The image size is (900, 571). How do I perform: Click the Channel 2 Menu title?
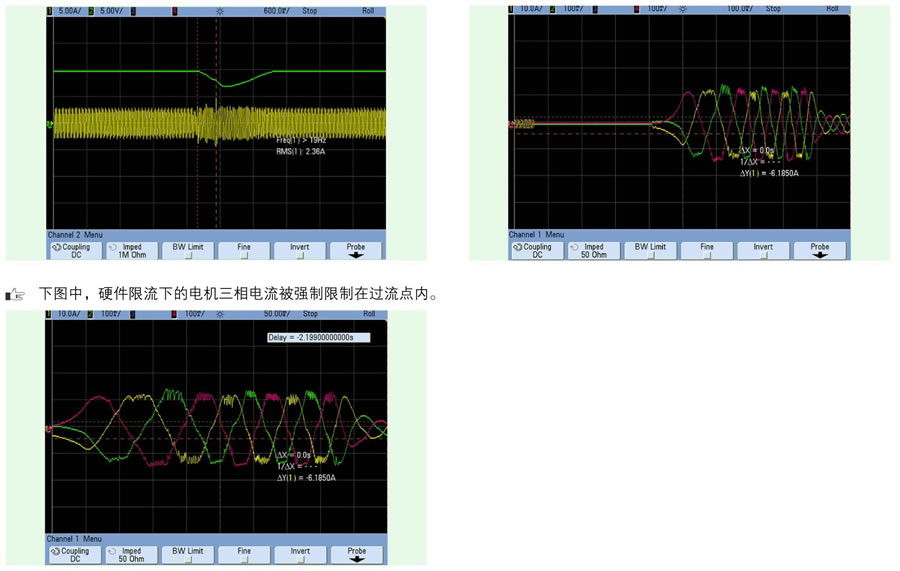75,235
